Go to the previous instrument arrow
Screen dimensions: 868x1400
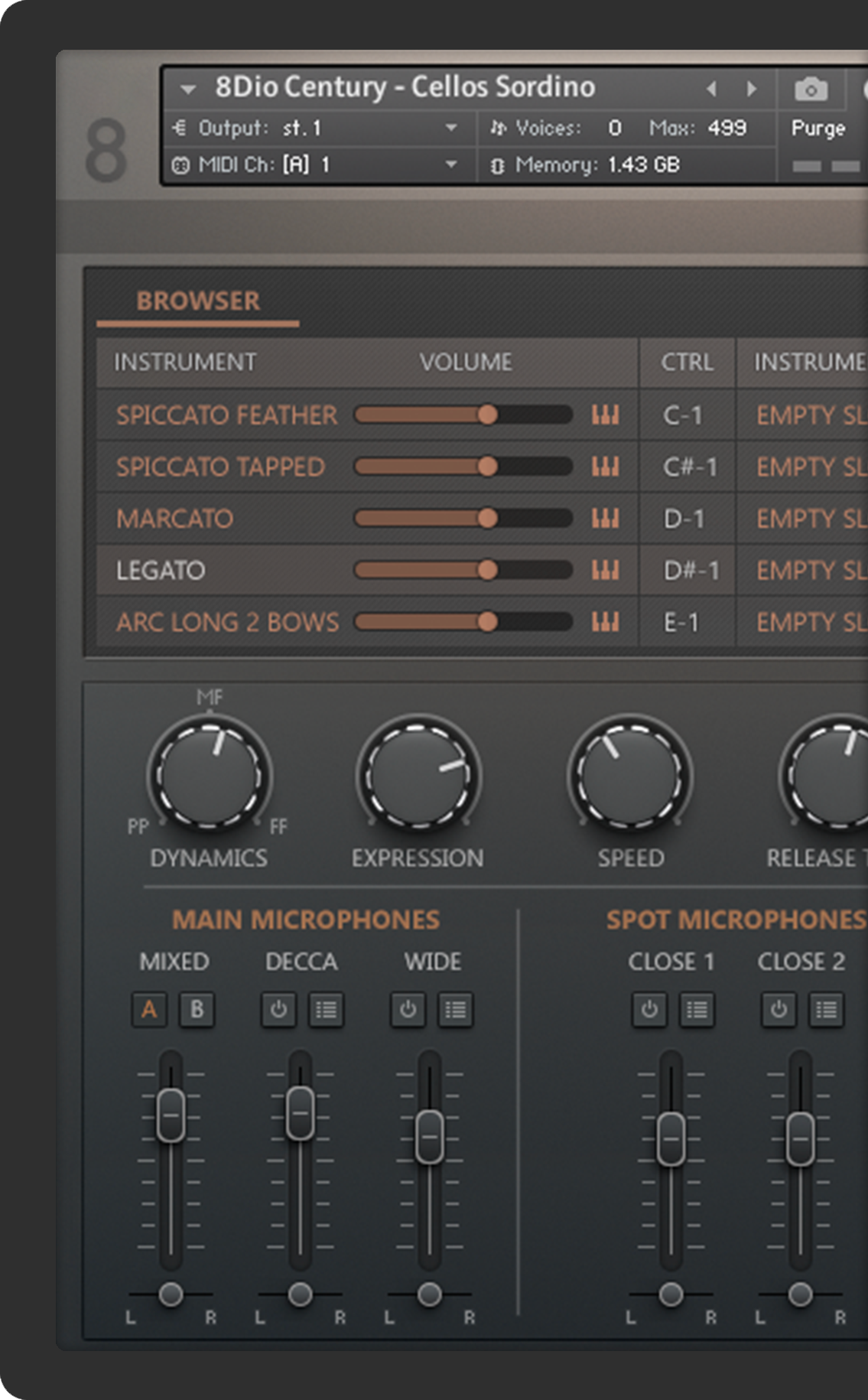[712, 90]
